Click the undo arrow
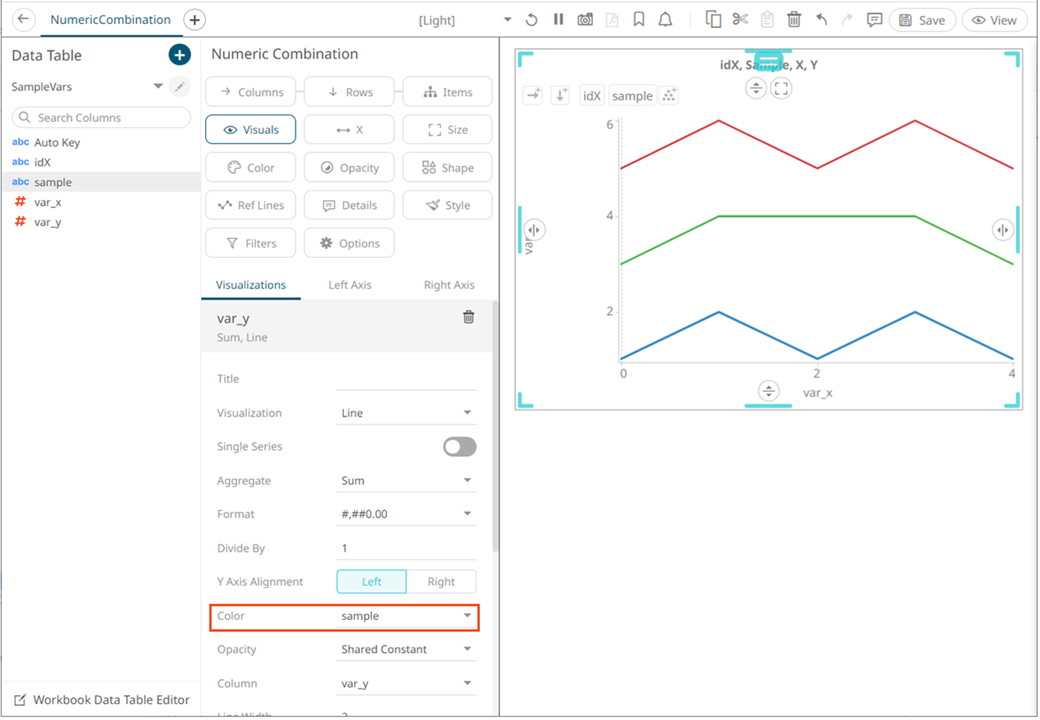Image resolution: width=1040 pixels, height=720 pixels. [x=821, y=20]
